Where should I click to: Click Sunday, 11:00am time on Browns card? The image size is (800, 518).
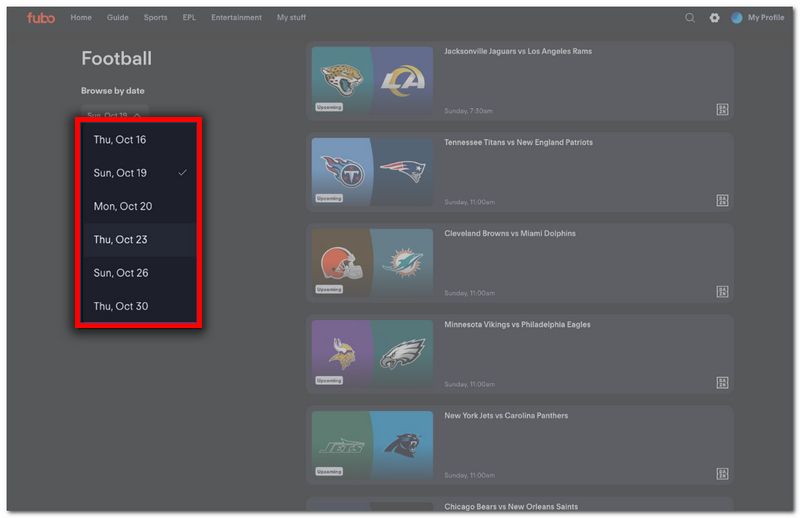(469, 293)
